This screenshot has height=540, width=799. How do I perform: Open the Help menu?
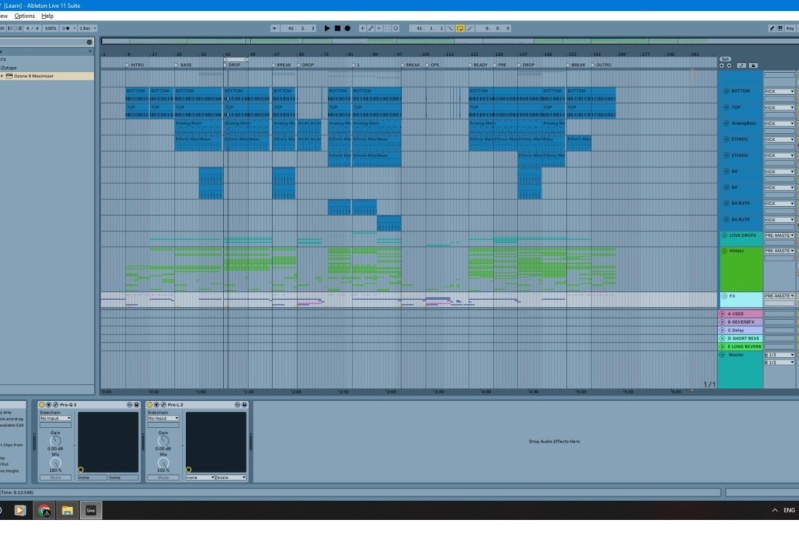(47, 16)
